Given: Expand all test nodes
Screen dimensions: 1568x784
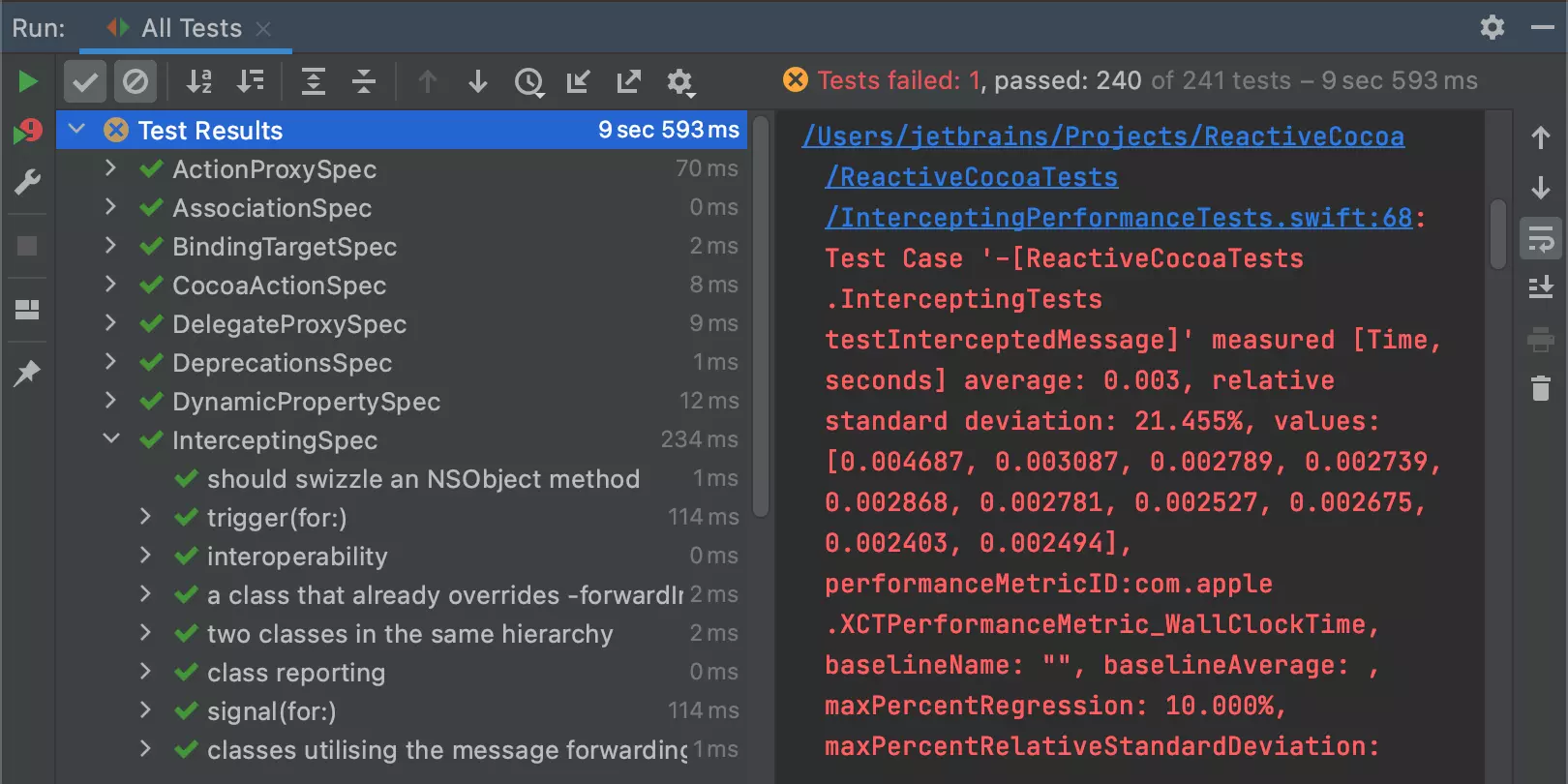Looking at the screenshot, I should (313, 81).
